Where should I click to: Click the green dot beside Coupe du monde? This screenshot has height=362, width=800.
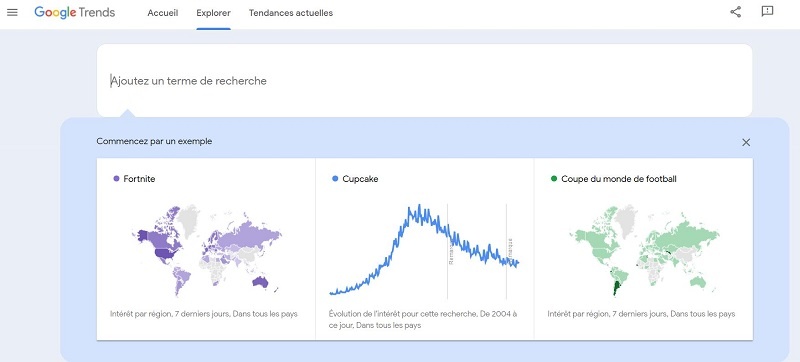(554, 179)
